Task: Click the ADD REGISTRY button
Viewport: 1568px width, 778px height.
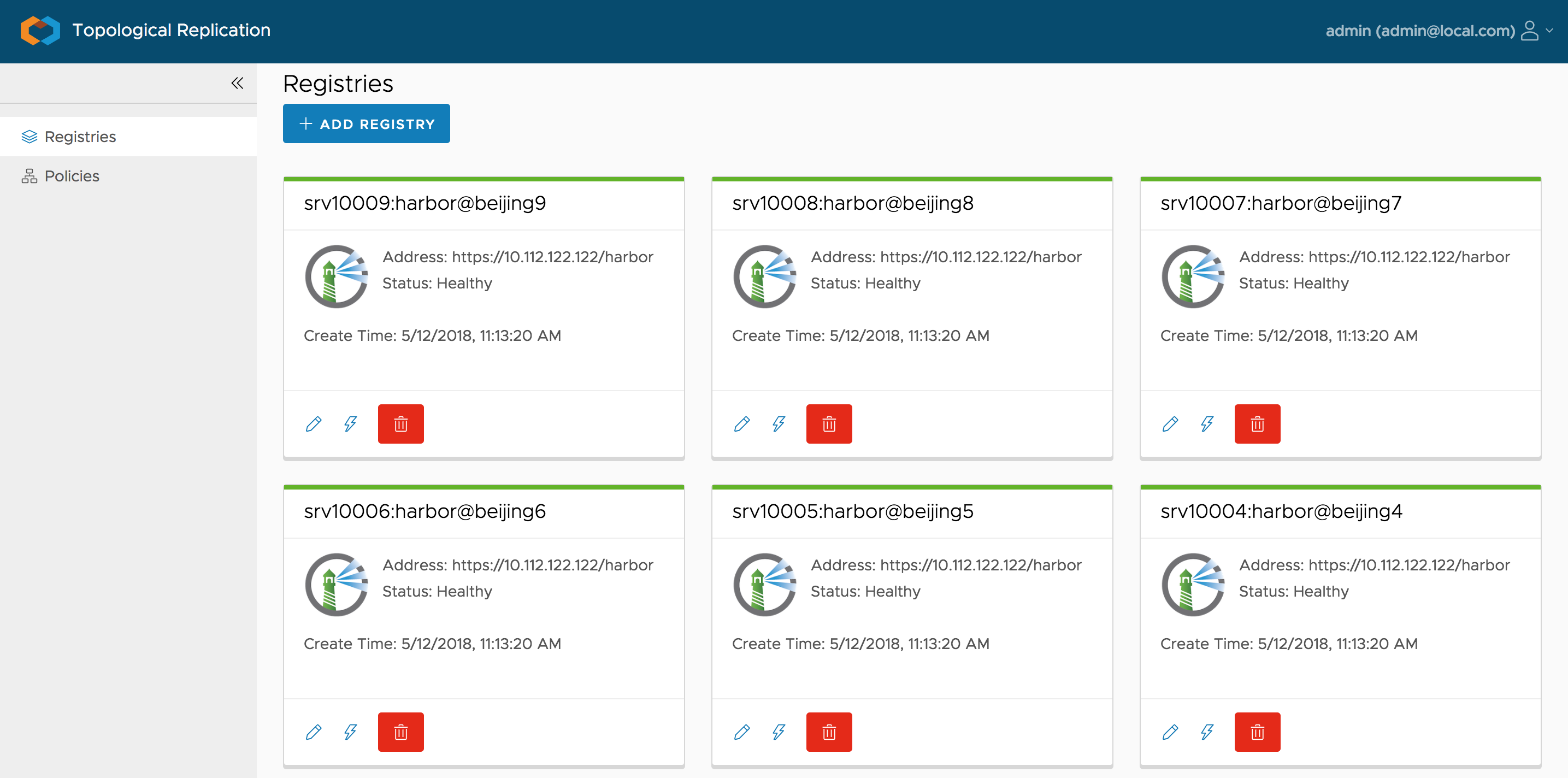Action: coord(367,123)
